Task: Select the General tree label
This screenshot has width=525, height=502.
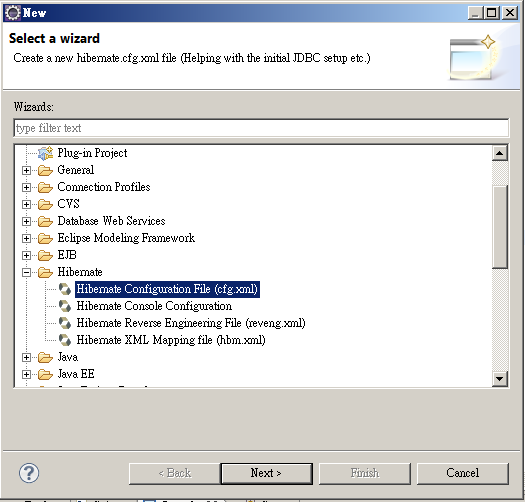Action: click(76, 170)
